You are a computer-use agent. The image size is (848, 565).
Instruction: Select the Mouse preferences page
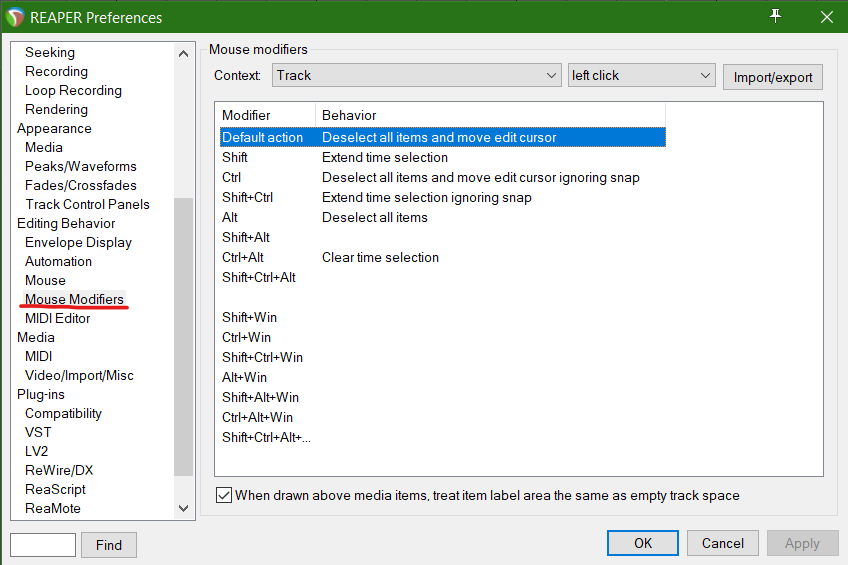click(x=45, y=280)
